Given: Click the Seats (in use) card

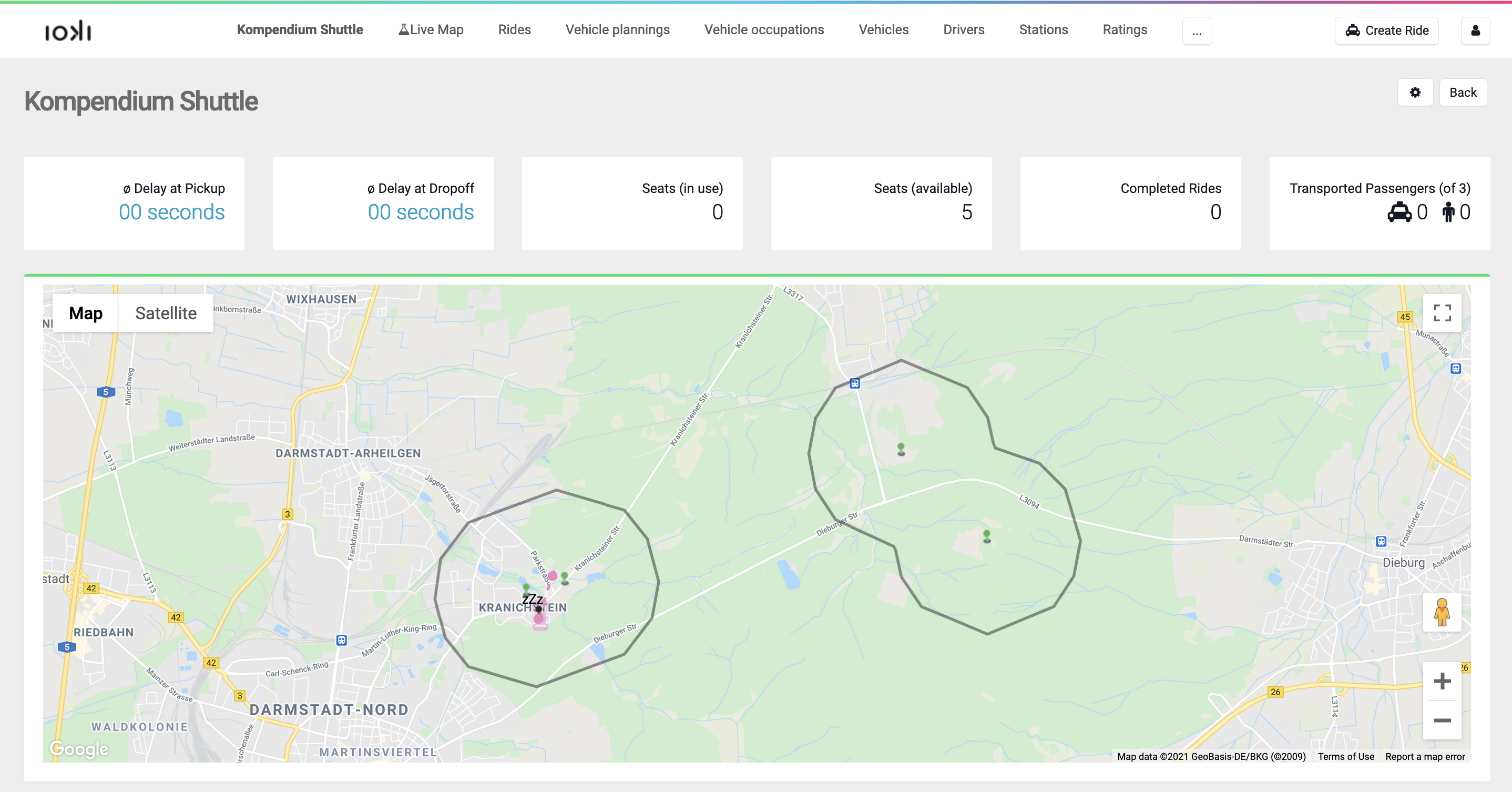Looking at the screenshot, I should (x=632, y=203).
